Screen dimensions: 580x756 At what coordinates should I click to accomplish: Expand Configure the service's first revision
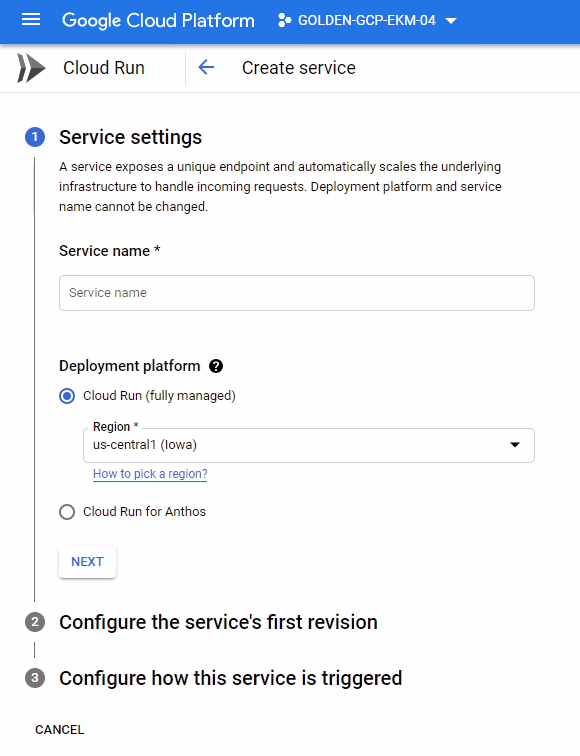coord(218,622)
